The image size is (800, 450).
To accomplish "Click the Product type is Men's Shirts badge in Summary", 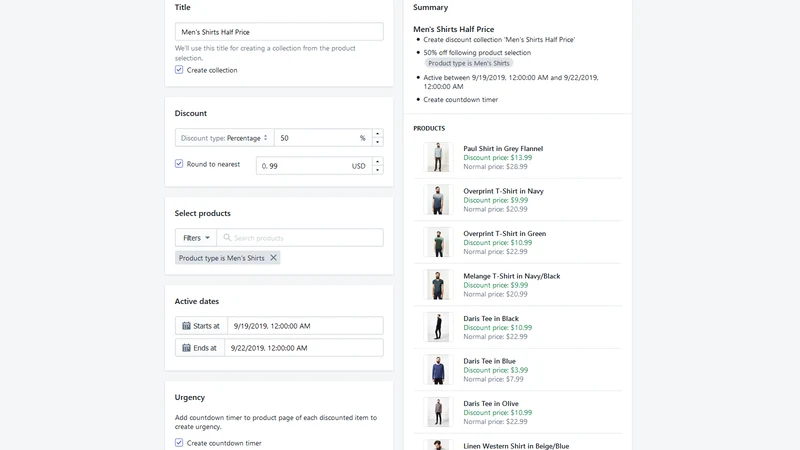I will pos(468,63).
